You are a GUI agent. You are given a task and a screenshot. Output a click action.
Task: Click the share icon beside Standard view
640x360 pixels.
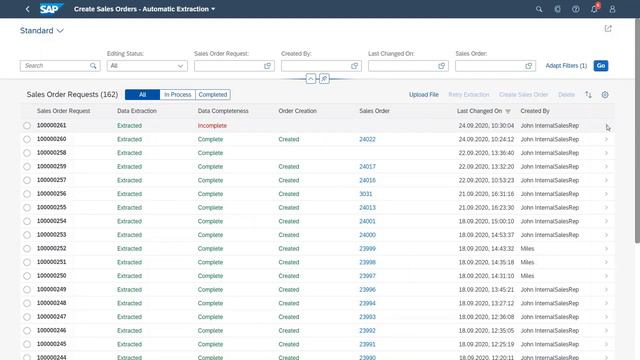[x=608, y=29]
